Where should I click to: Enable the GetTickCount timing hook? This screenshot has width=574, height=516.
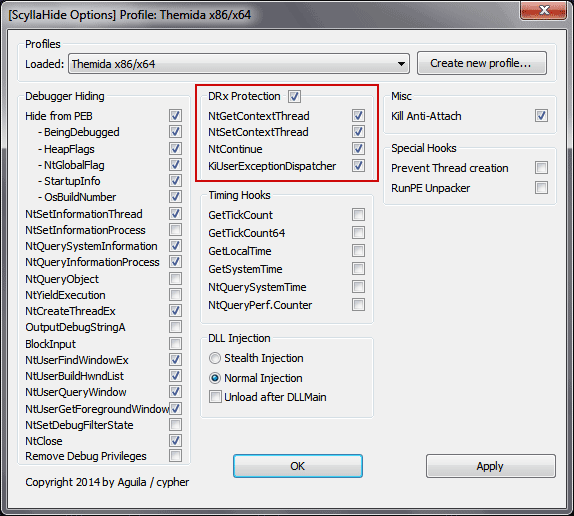tap(358, 215)
